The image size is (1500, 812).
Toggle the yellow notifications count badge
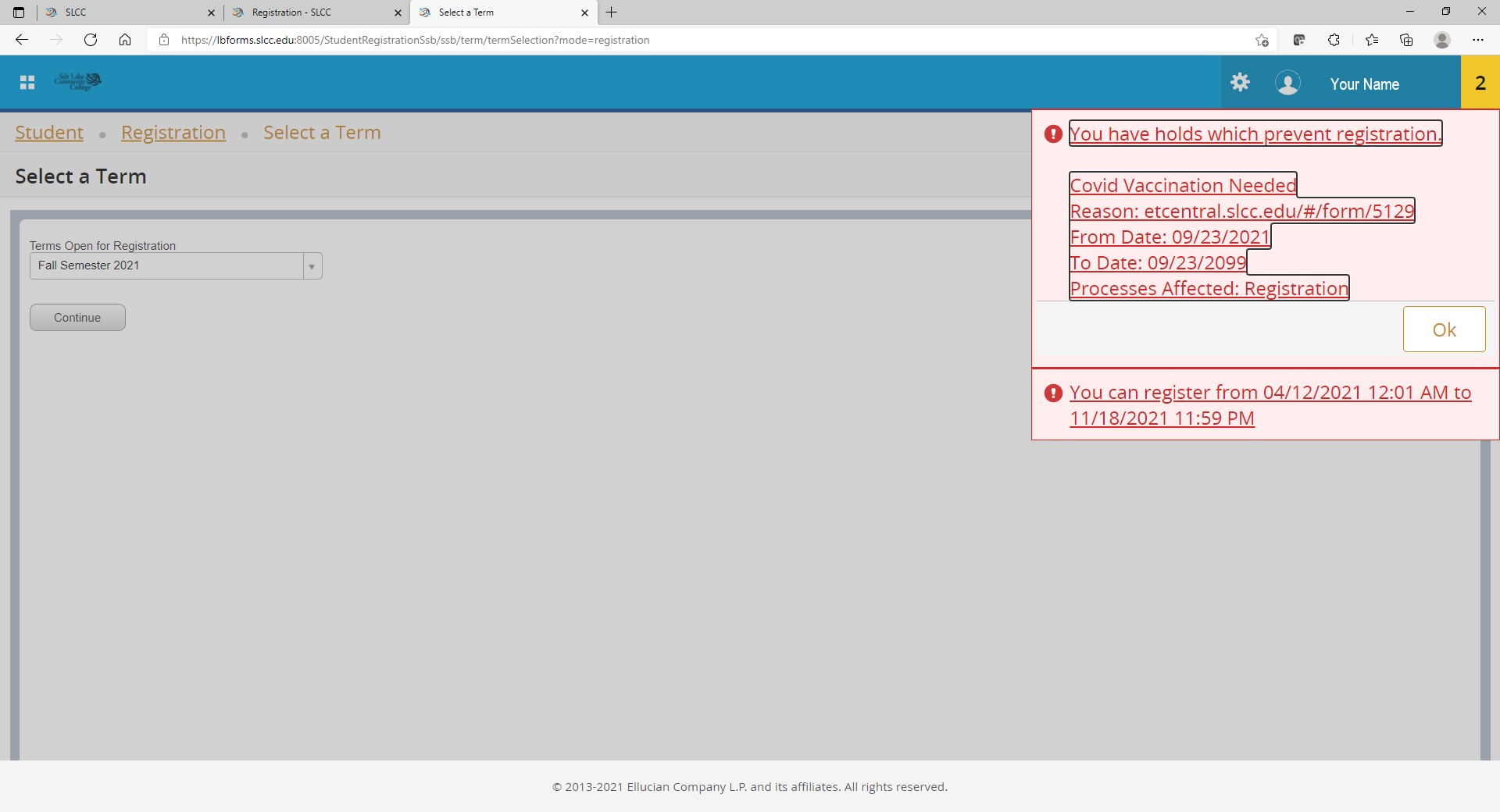tap(1480, 83)
